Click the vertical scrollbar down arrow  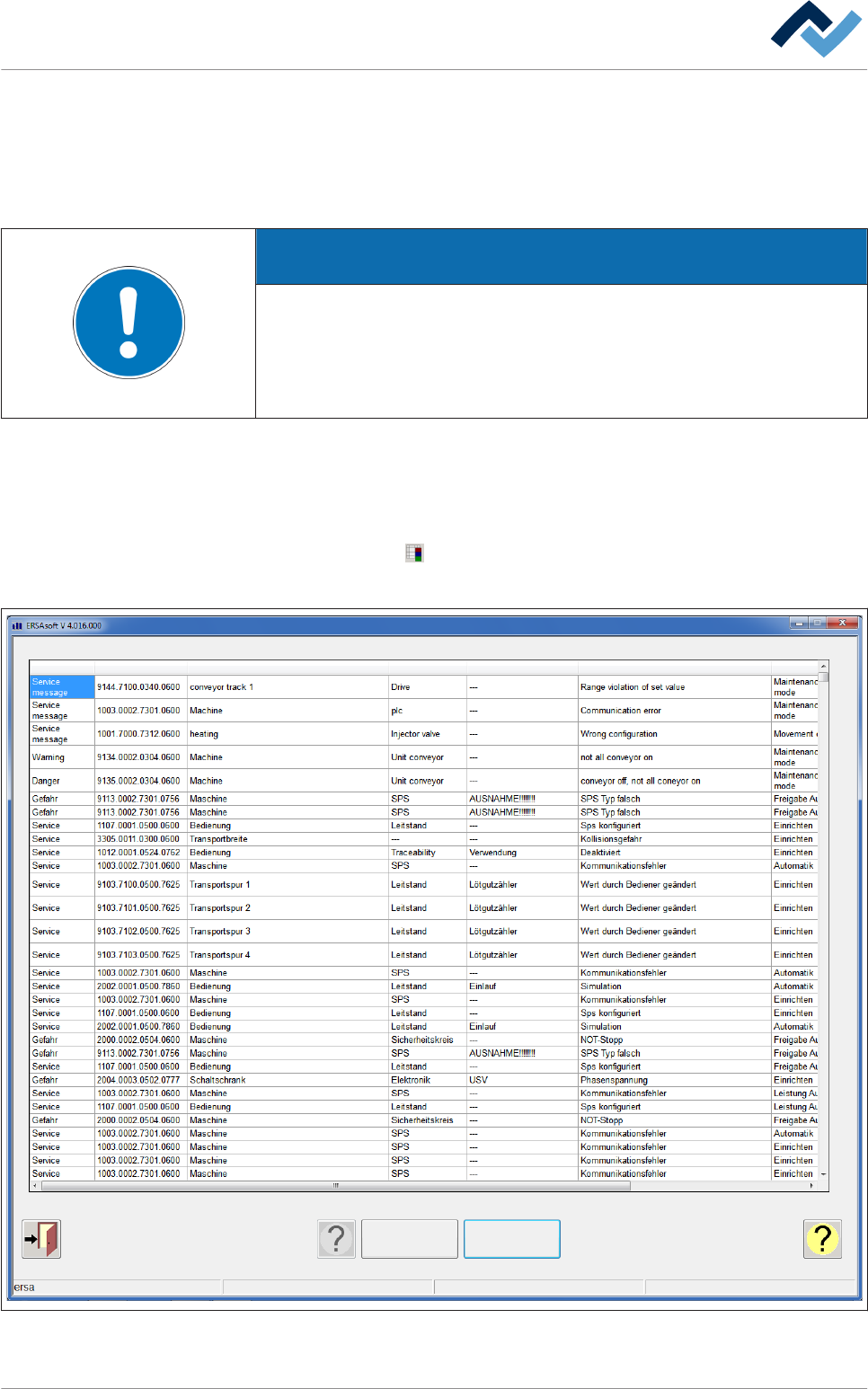(x=823, y=1174)
